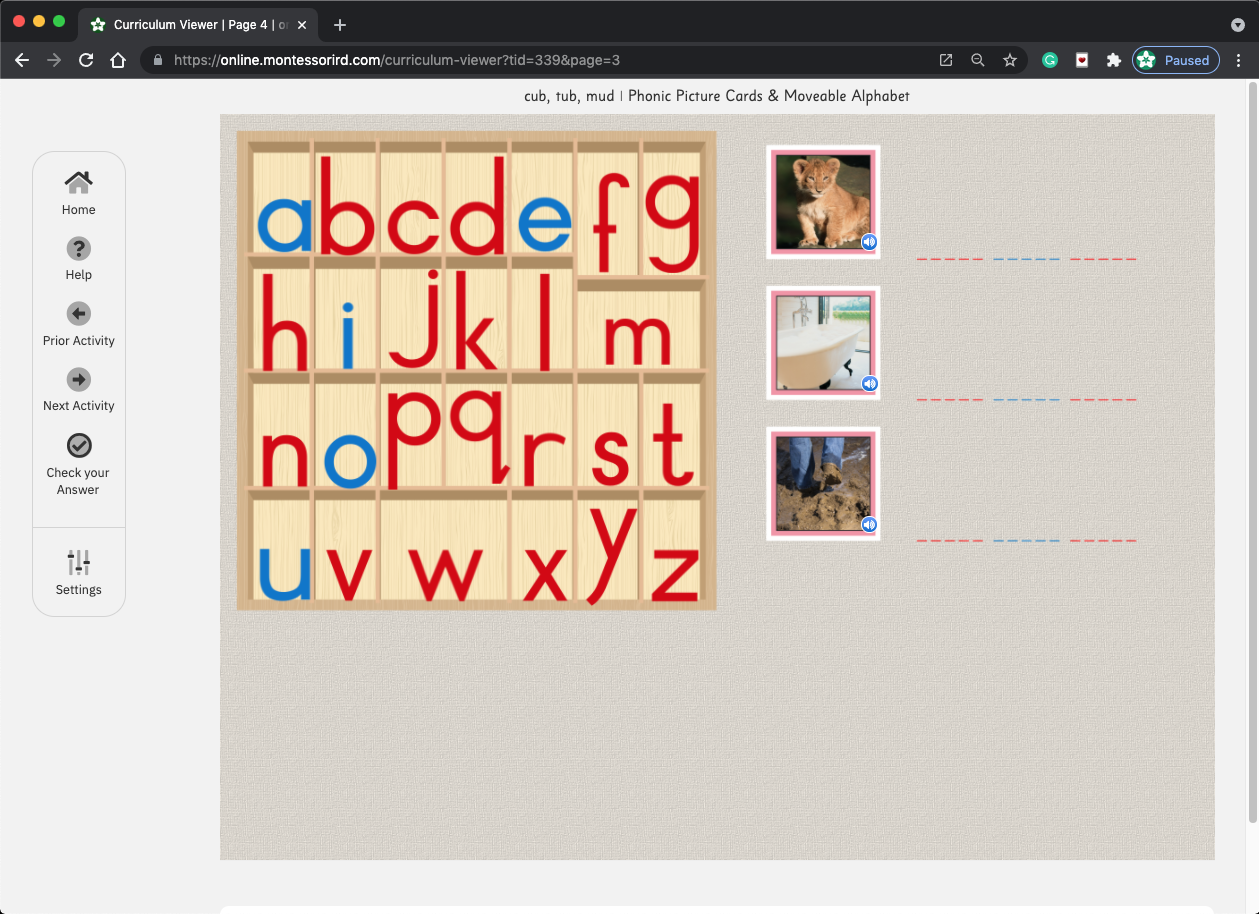The width and height of the screenshot is (1259, 914).
Task: Click the Paused profile button
Action: (x=1176, y=60)
